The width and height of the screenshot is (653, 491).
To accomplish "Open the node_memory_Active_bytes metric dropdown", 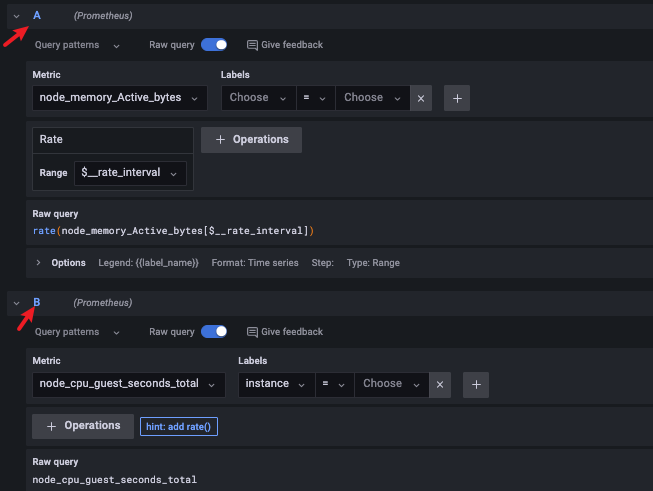I will 120,98.
